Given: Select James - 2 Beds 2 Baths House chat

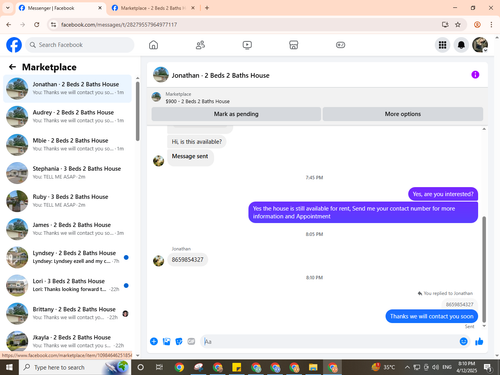Looking at the screenshot, I should pos(67,229).
